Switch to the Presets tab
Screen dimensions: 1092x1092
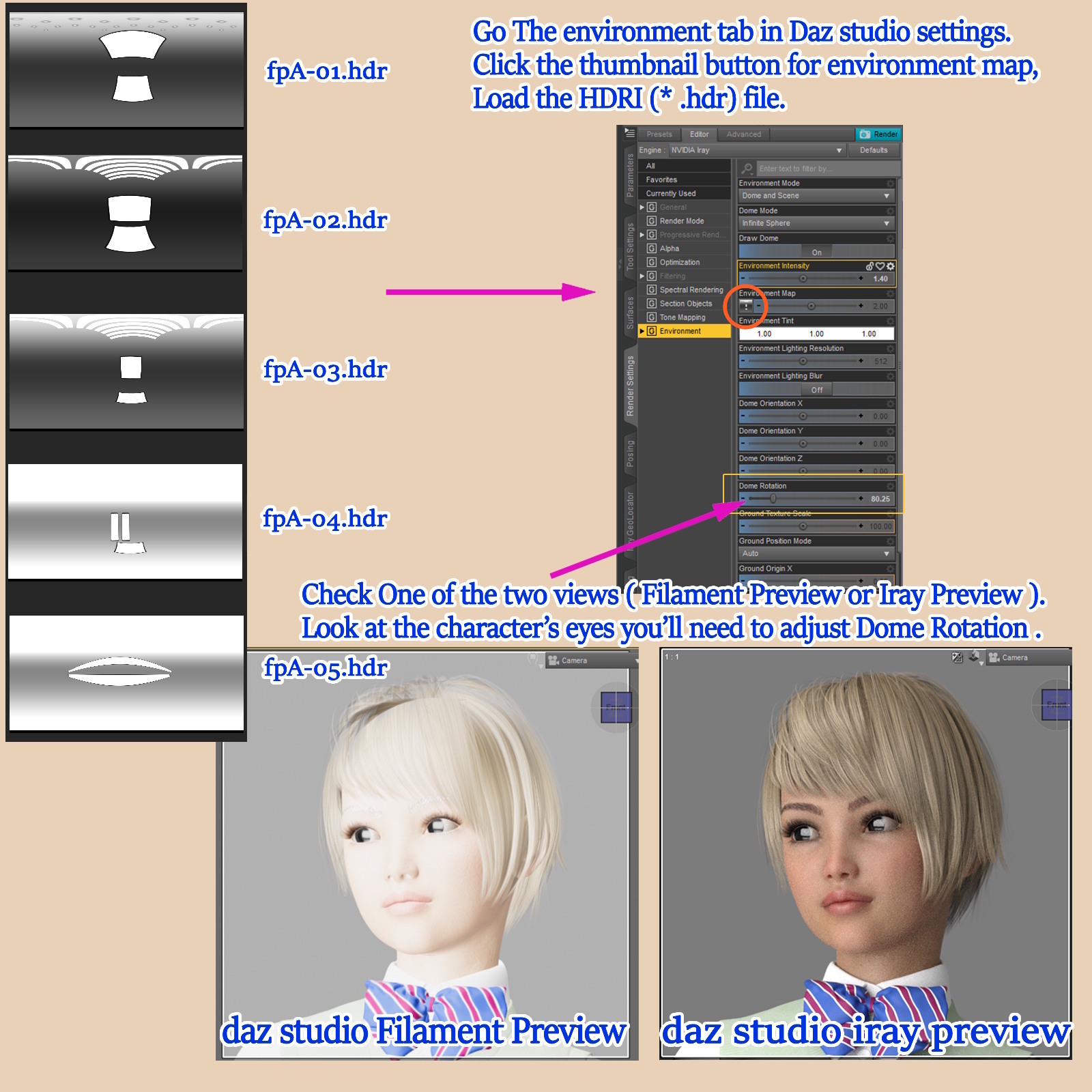(x=659, y=134)
